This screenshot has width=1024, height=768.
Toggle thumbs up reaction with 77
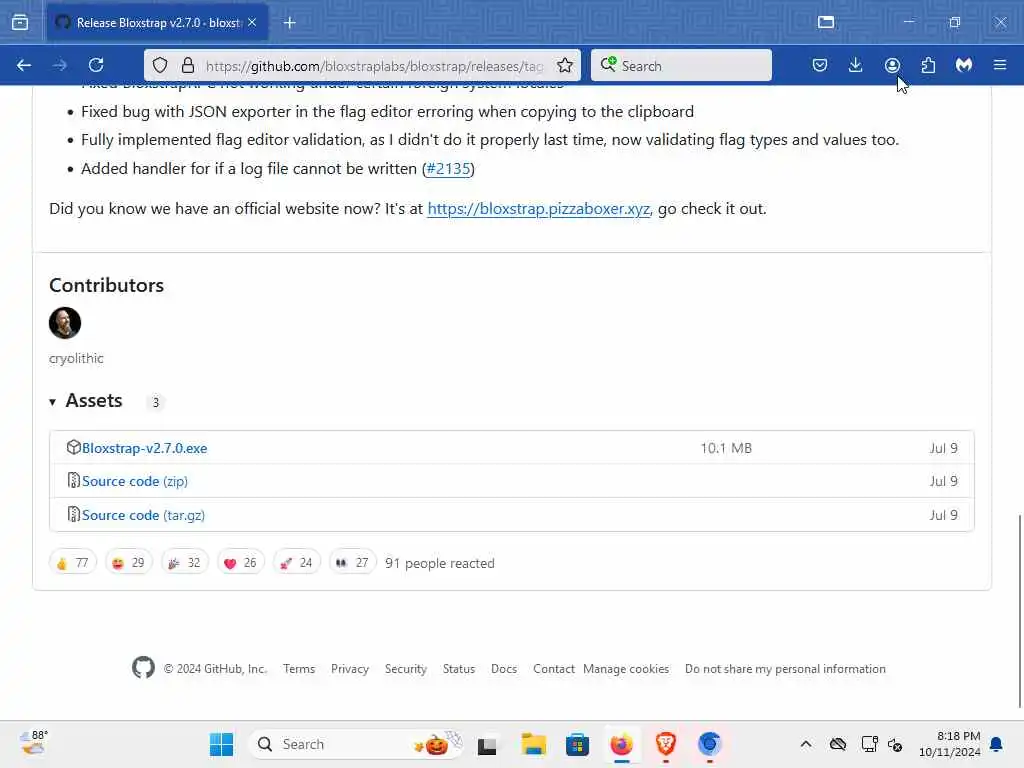click(72, 563)
